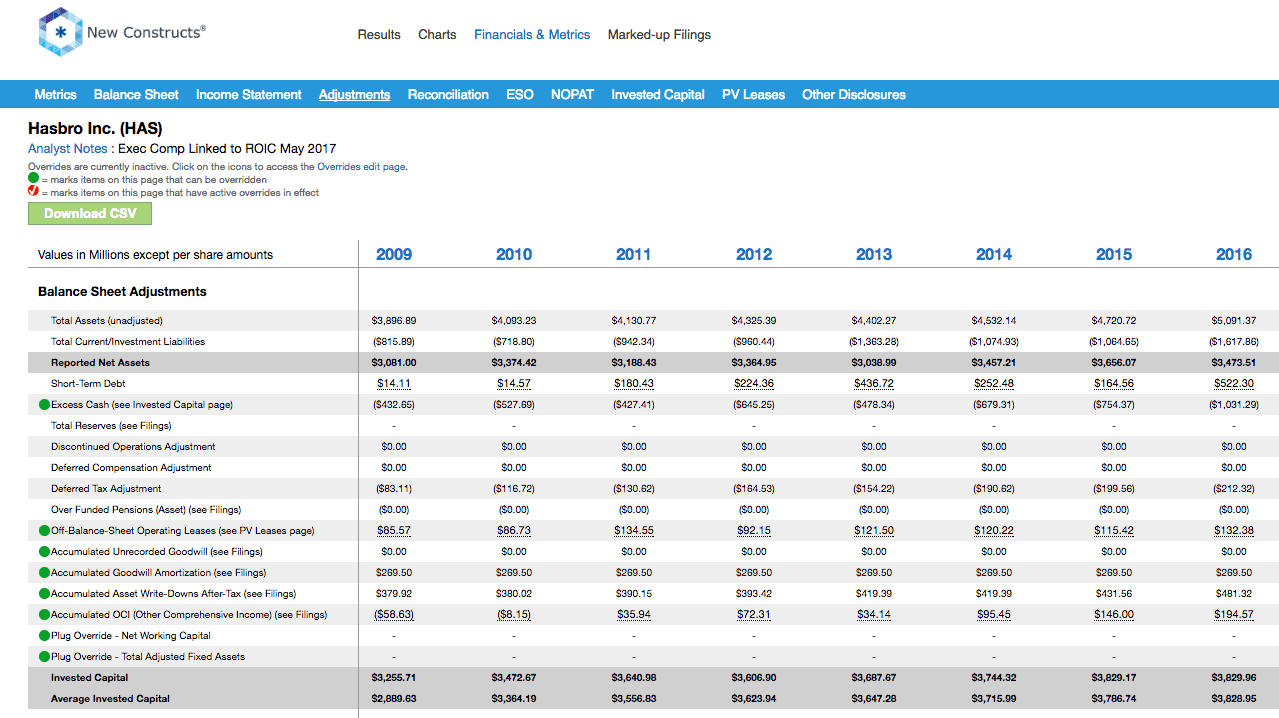
Task: Click the Total Current/Investment Liabilities label
Action: pyautogui.click(x=128, y=342)
